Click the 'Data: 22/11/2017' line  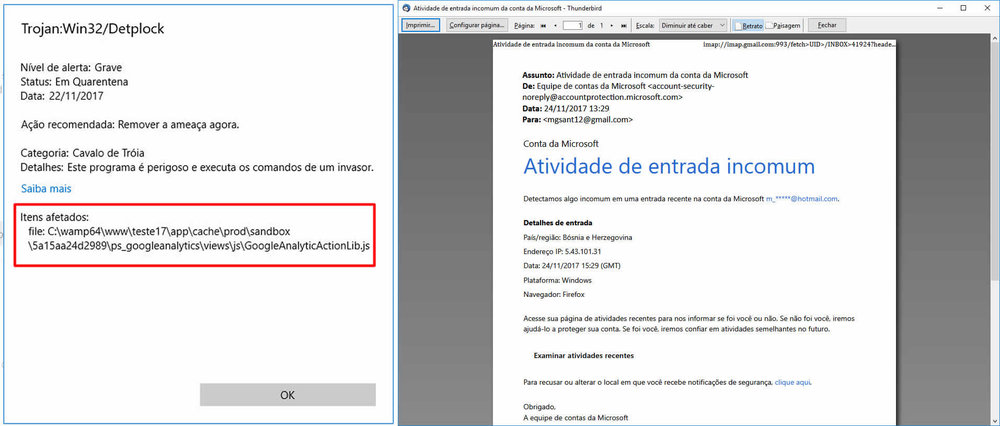(62, 96)
